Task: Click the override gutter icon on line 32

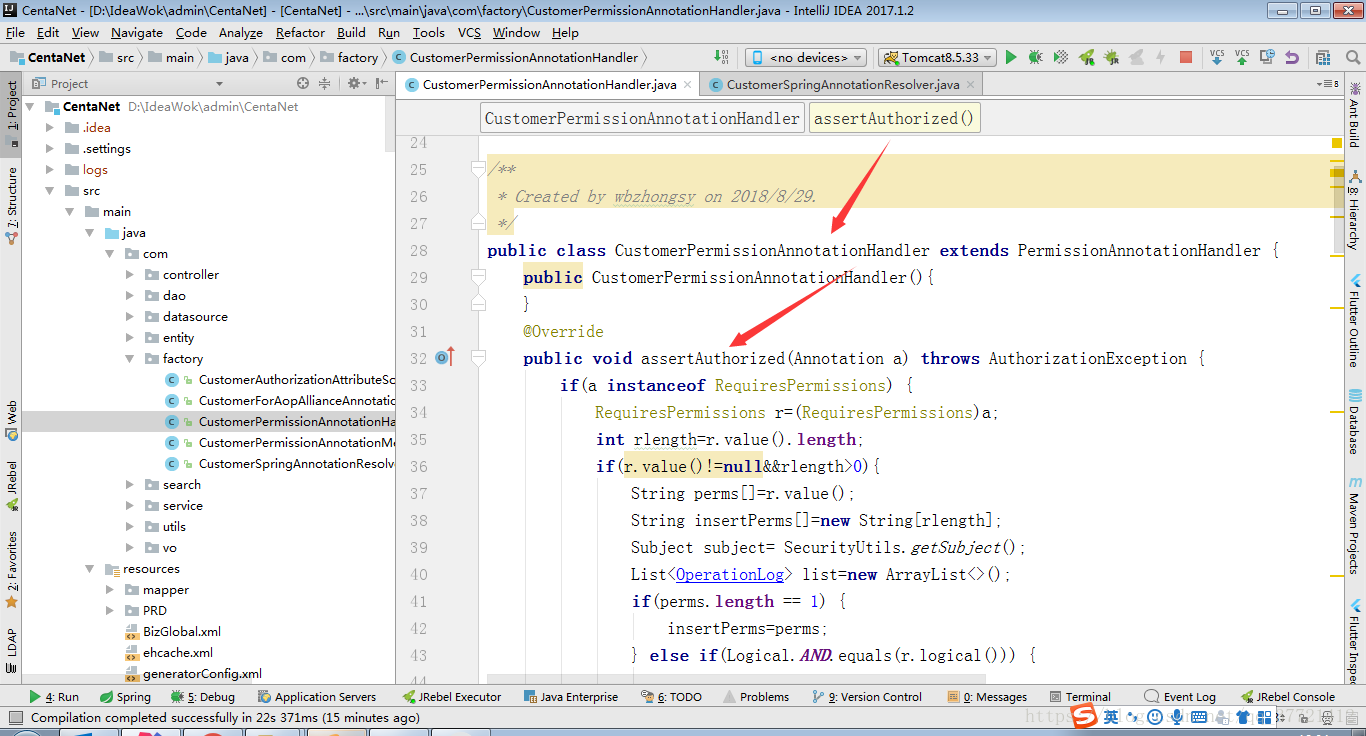Action: pyautogui.click(x=445, y=357)
